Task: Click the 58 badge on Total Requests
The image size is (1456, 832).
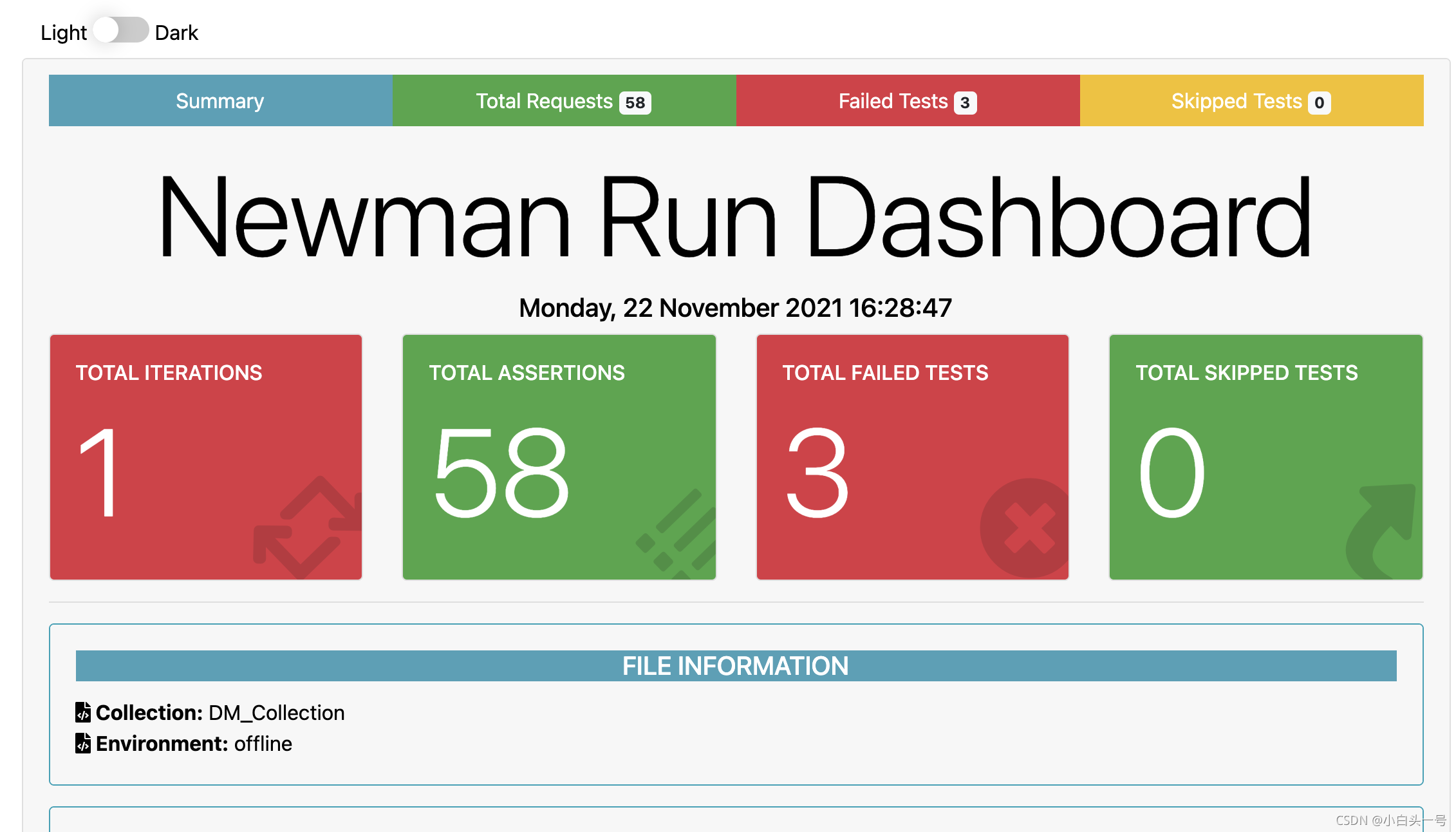Action: [x=635, y=103]
